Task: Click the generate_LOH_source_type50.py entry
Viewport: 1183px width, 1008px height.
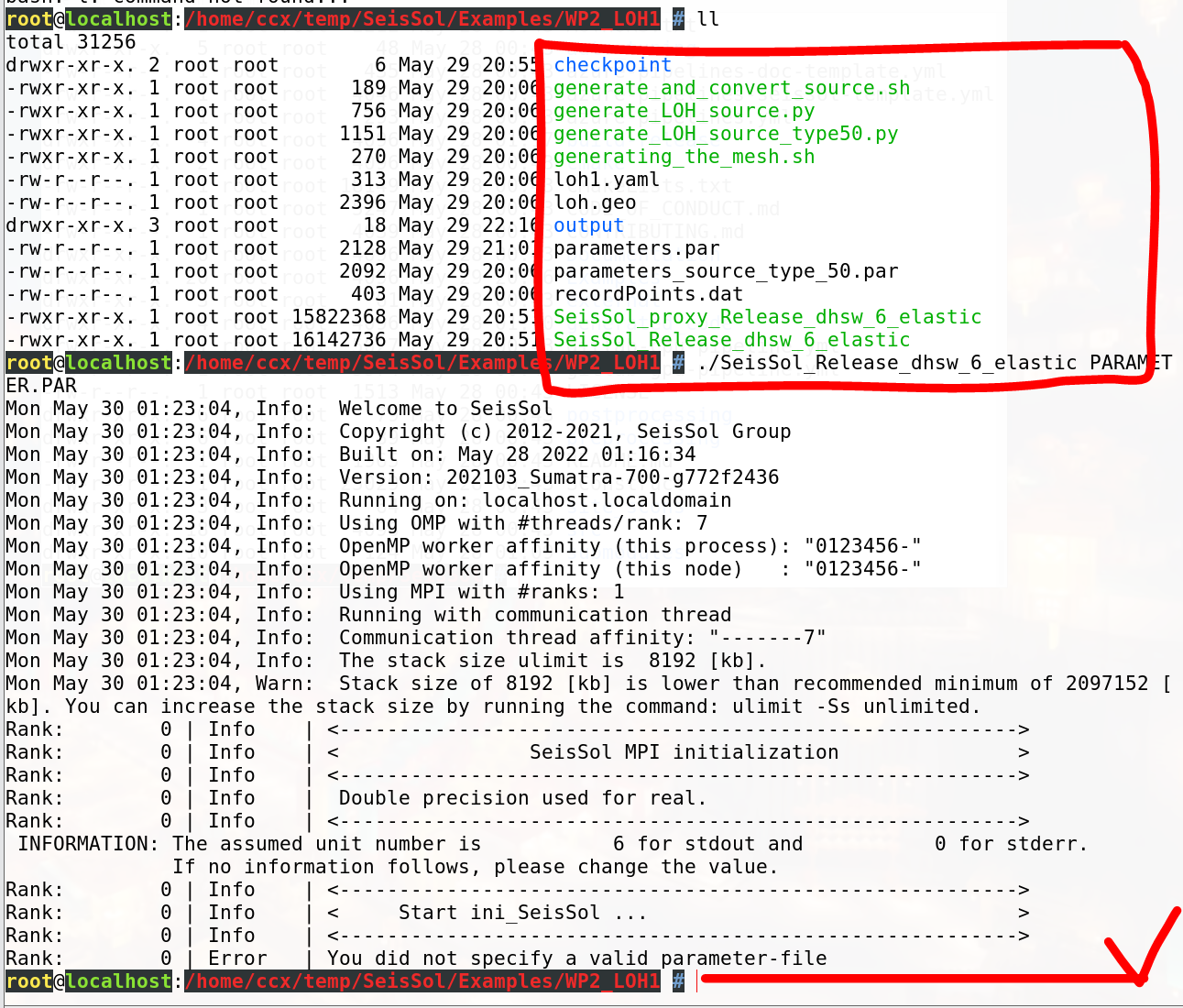Action: point(724,134)
